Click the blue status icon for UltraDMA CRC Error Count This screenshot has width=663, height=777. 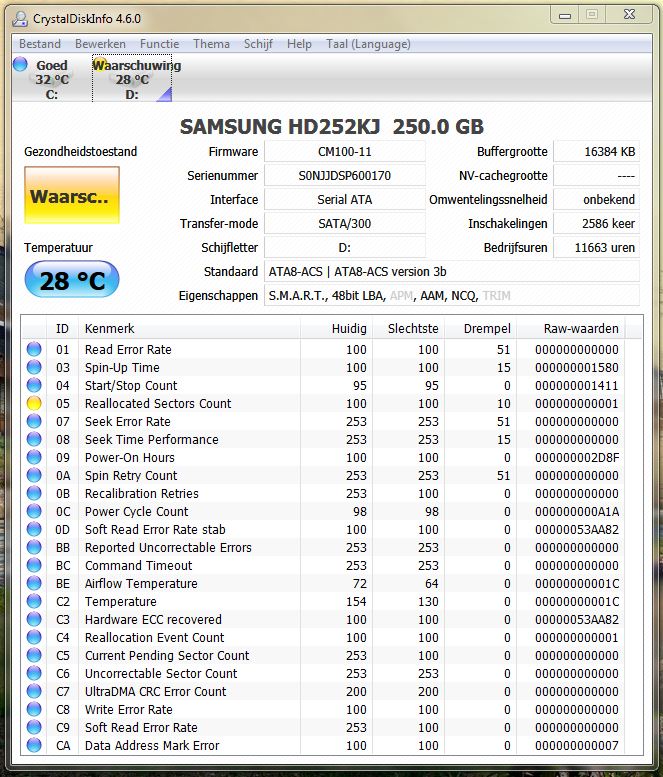(34, 691)
